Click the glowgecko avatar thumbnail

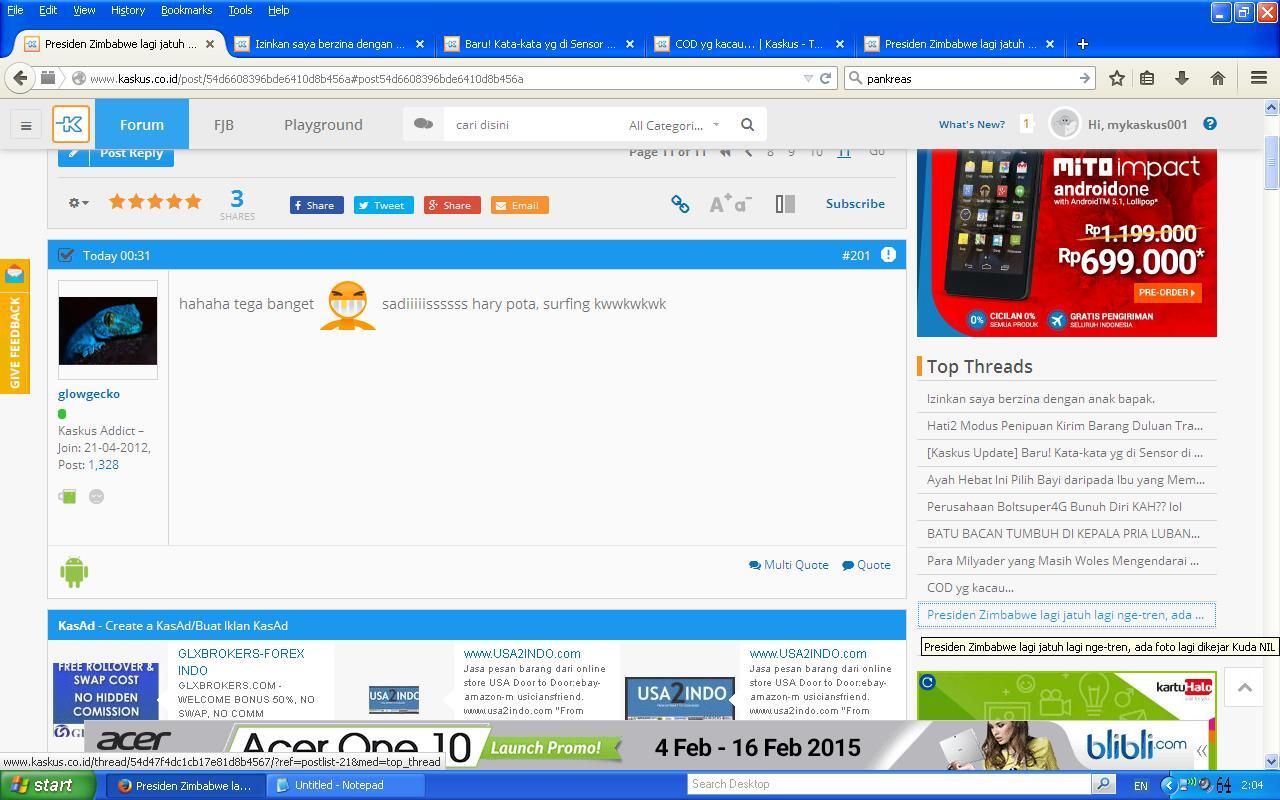point(108,331)
